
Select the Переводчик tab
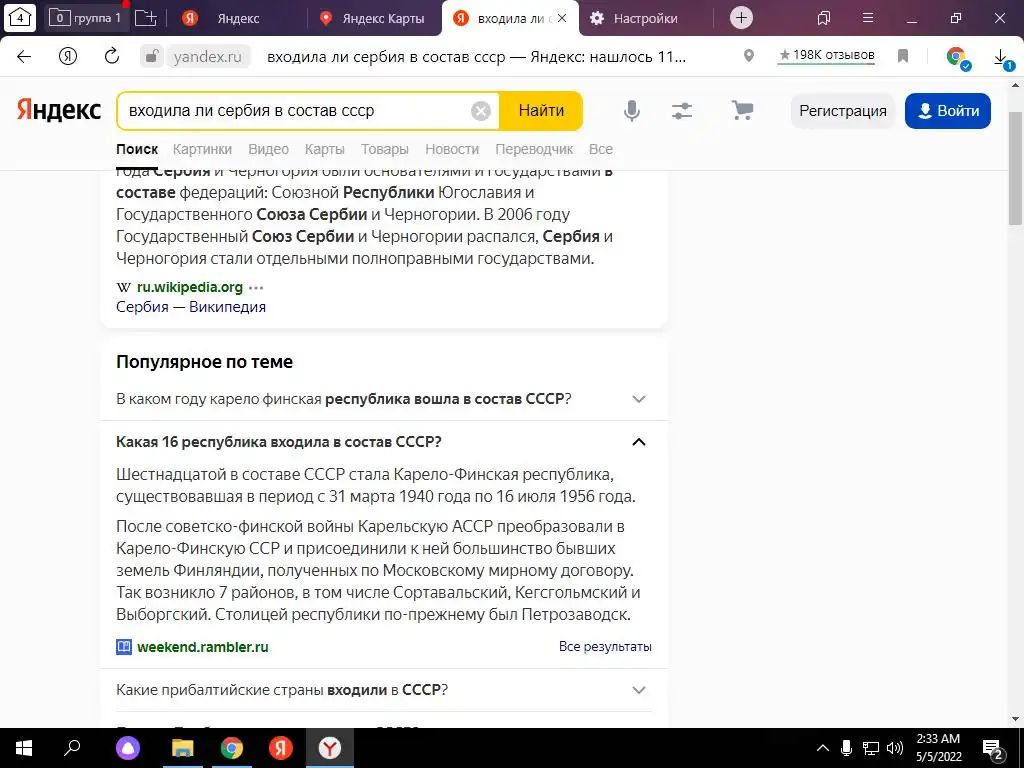click(x=534, y=149)
